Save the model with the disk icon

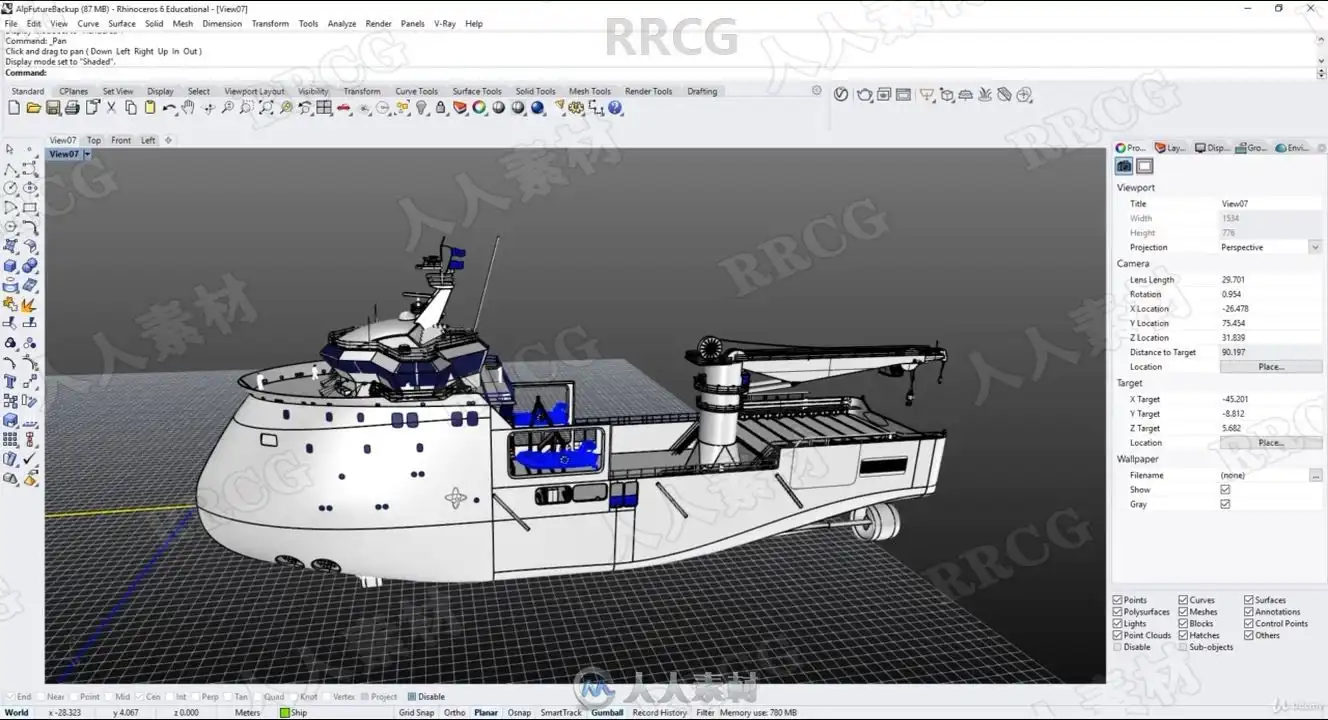pyautogui.click(x=53, y=108)
